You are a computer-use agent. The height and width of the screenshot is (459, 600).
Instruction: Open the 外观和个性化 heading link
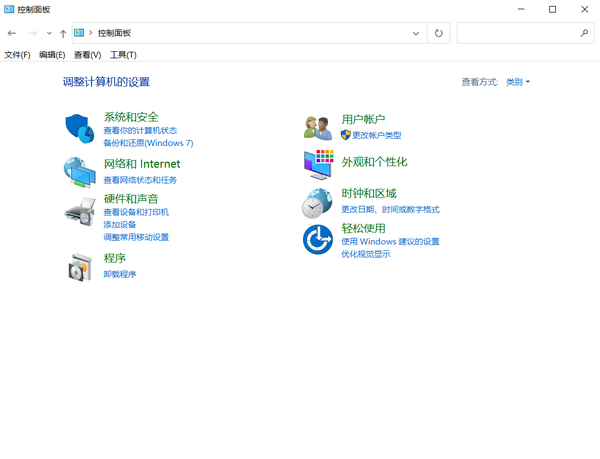374,162
